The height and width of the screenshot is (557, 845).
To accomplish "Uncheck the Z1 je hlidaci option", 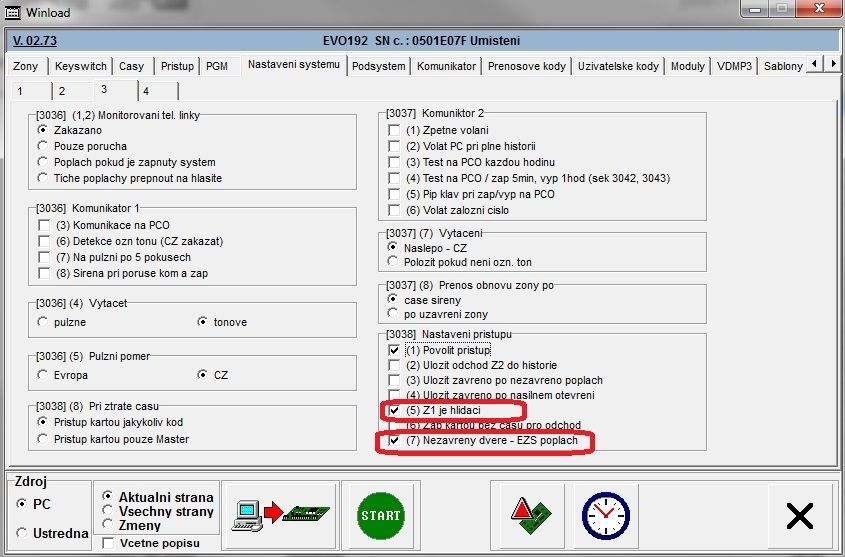I will 394,411.
